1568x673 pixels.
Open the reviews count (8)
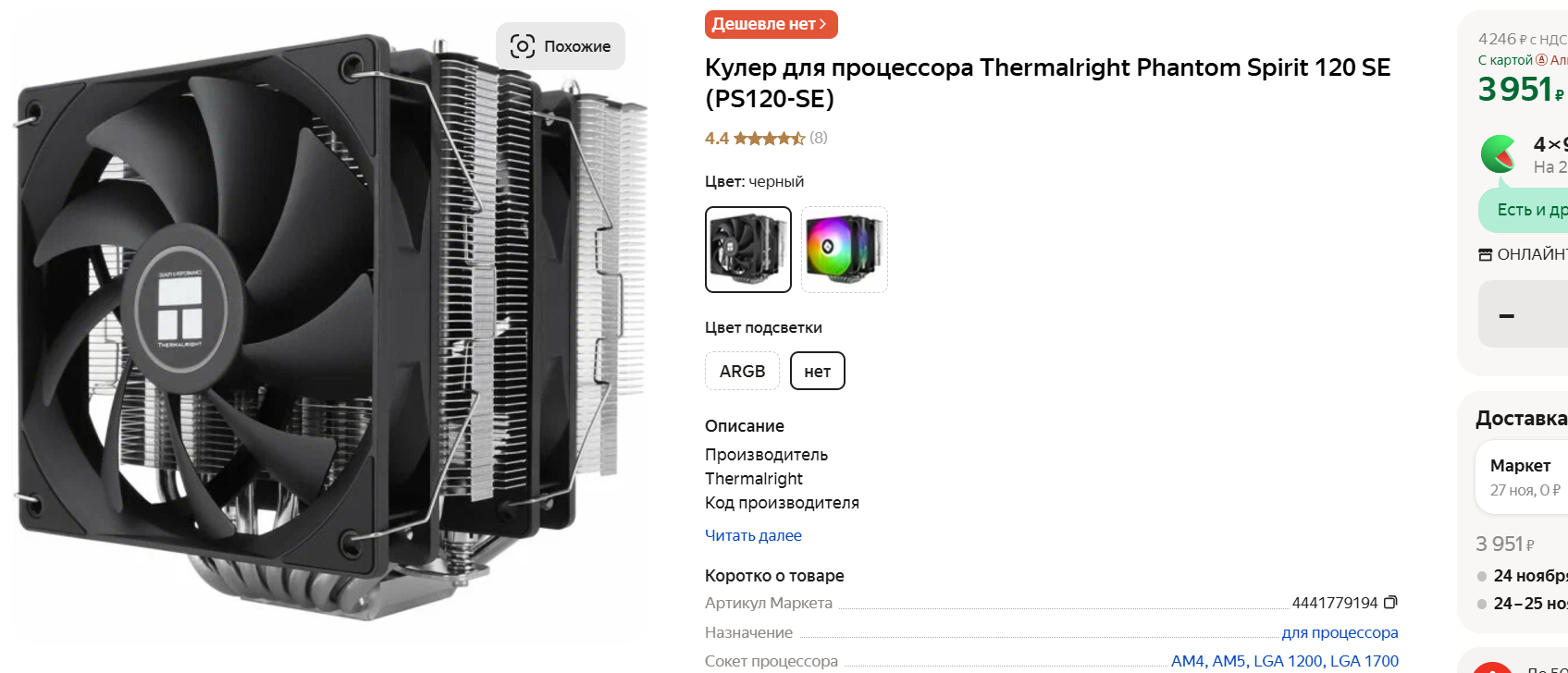pyautogui.click(x=819, y=138)
